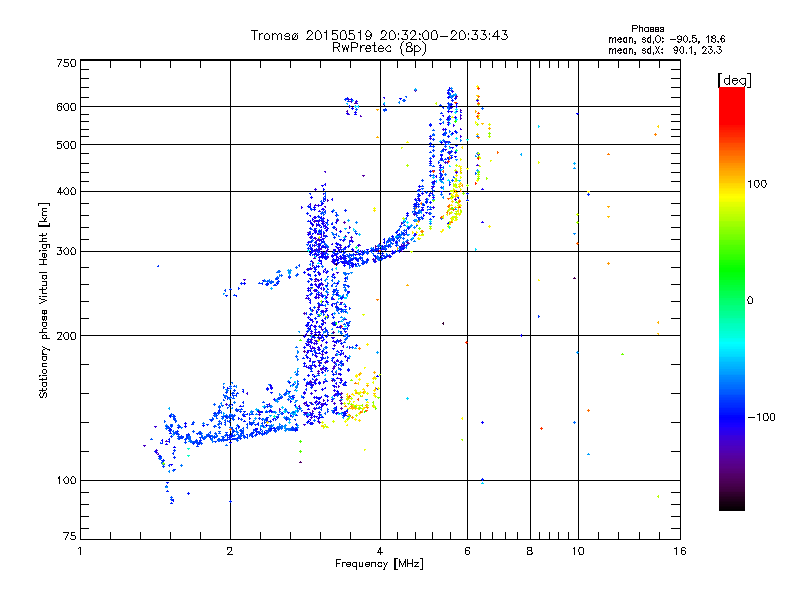Viewport: 800px width, 600px height.
Task: Click the 'mean, sd,X: 90.1, 23.3' statistic
Action: point(665,50)
